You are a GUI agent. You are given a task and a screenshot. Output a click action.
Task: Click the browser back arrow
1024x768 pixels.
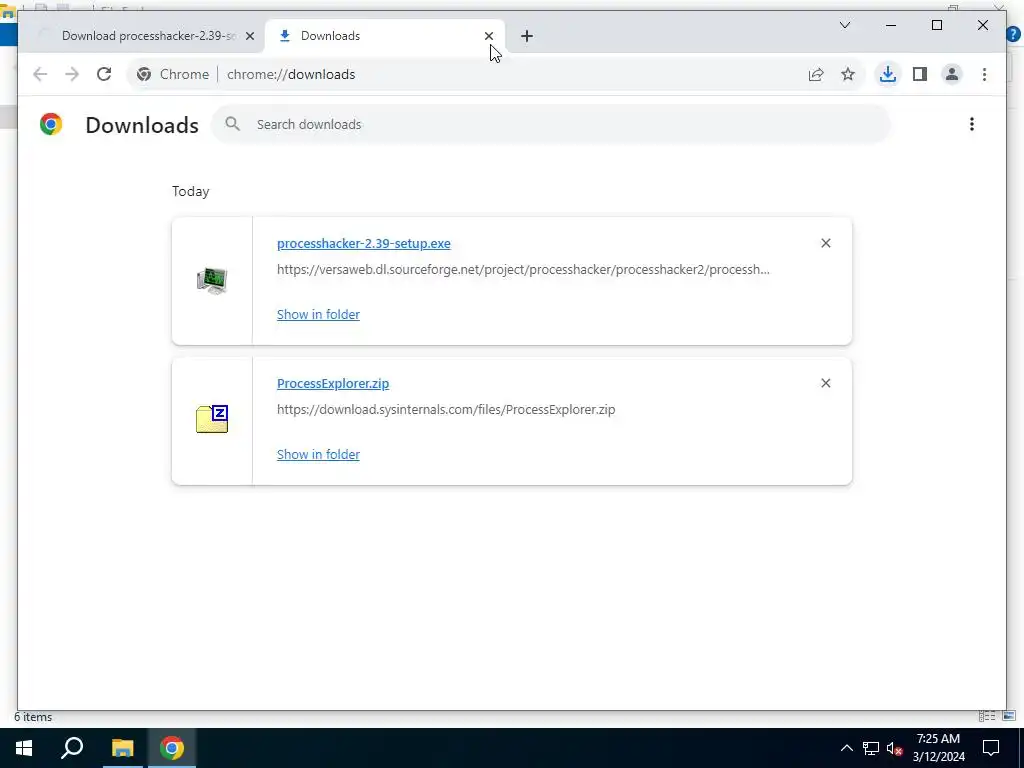point(40,74)
